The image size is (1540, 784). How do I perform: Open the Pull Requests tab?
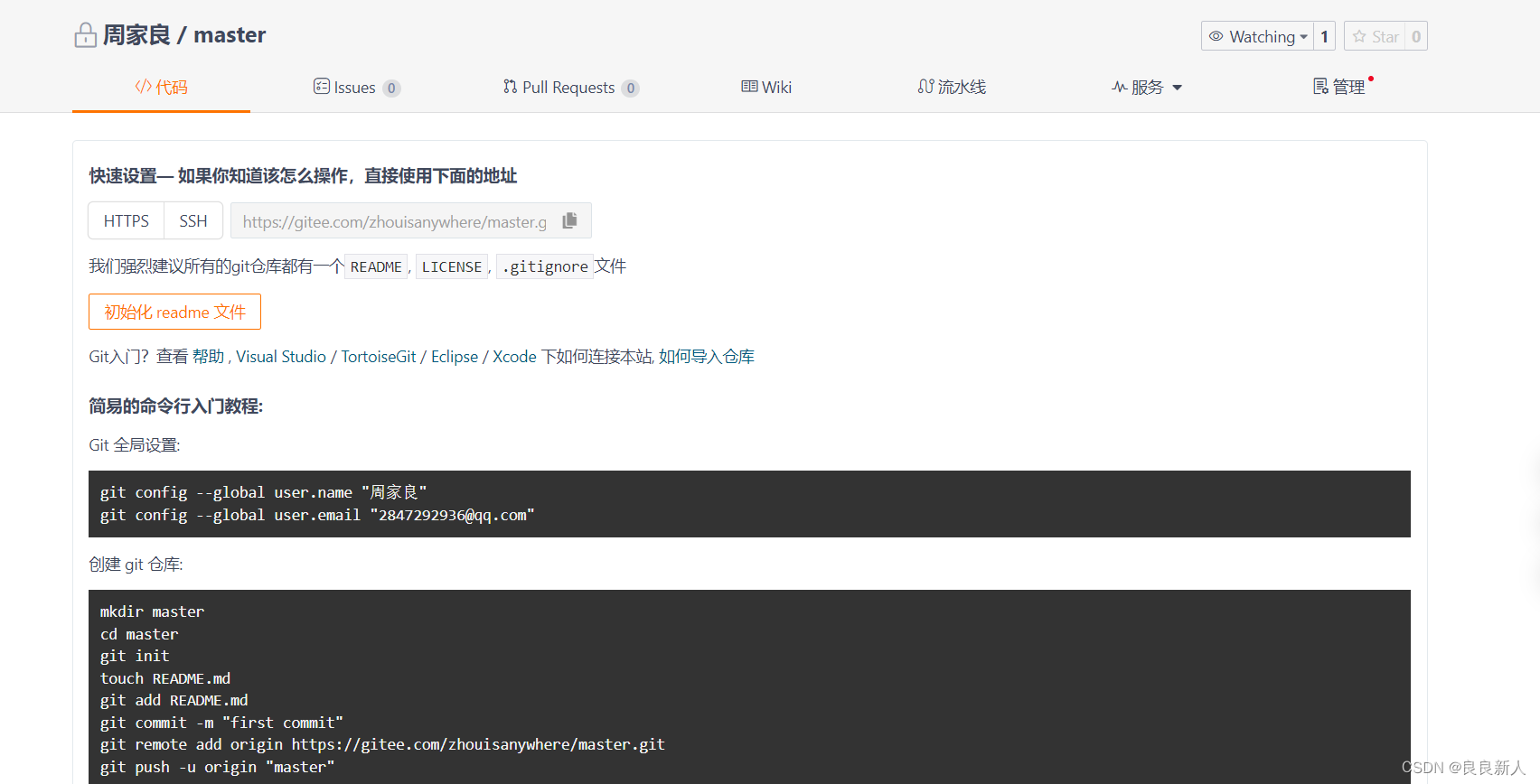click(570, 88)
